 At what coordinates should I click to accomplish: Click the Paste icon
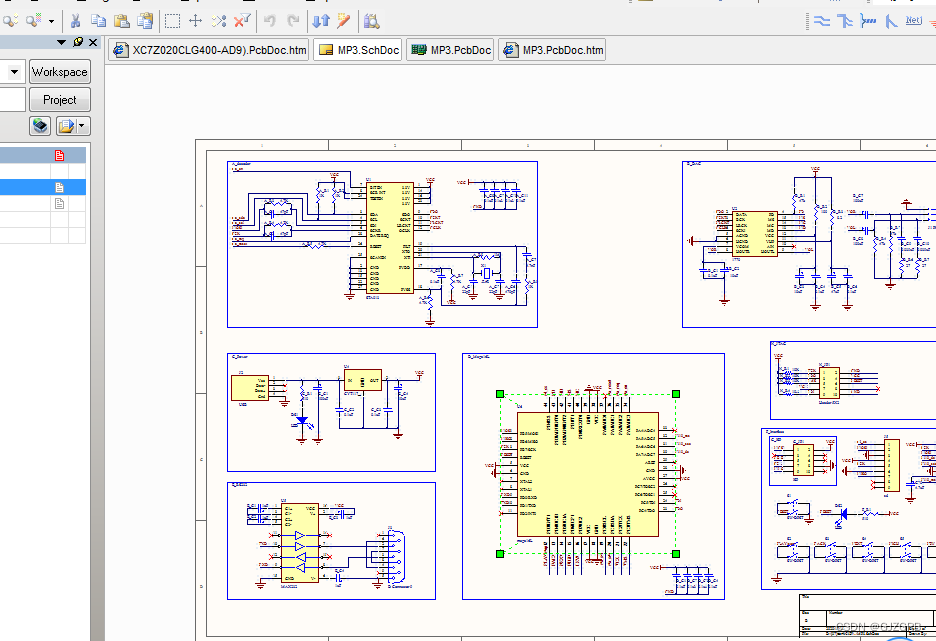(122, 19)
